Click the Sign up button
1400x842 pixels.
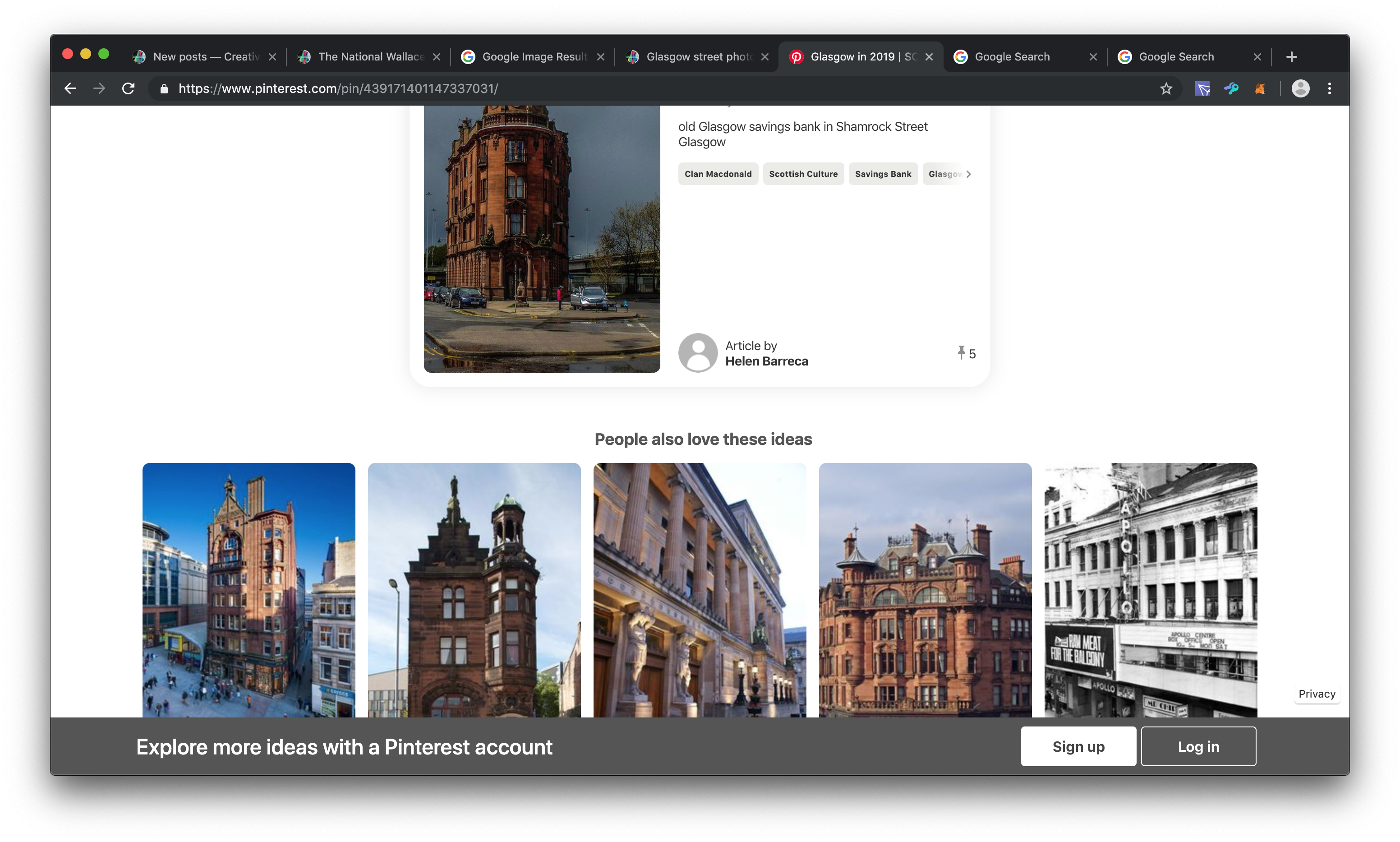(x=1078, y=746)
